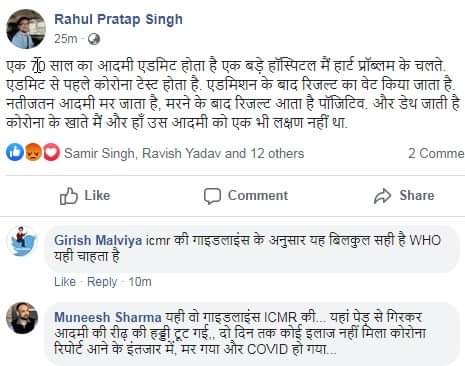The image size is (465, 366).
Task: Open Rahul Pratap Singh profile picture
Action: (x=26, y=29)
